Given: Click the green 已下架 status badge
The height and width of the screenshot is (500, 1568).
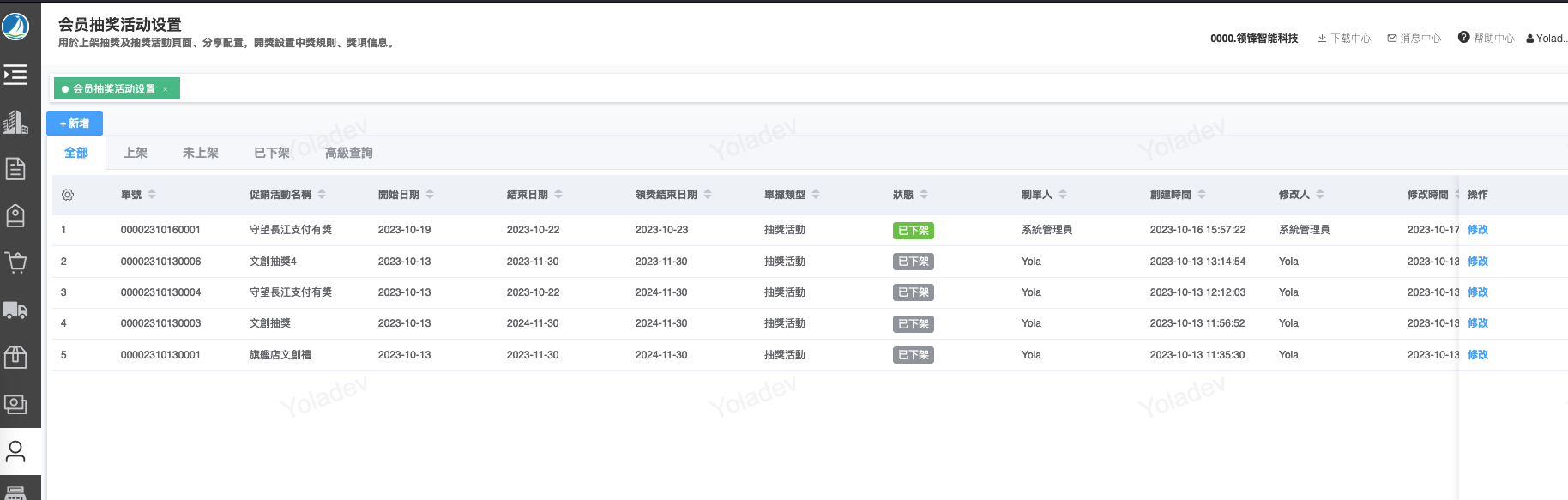Looking at the screenshot, I should 914,231.
